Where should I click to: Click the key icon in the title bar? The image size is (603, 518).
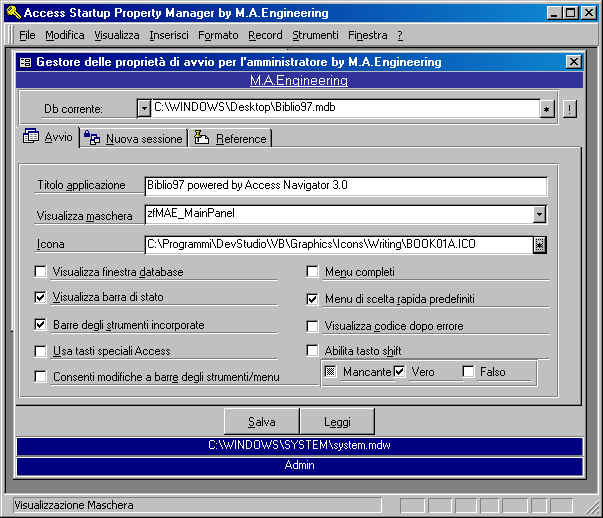coord(10,12)
